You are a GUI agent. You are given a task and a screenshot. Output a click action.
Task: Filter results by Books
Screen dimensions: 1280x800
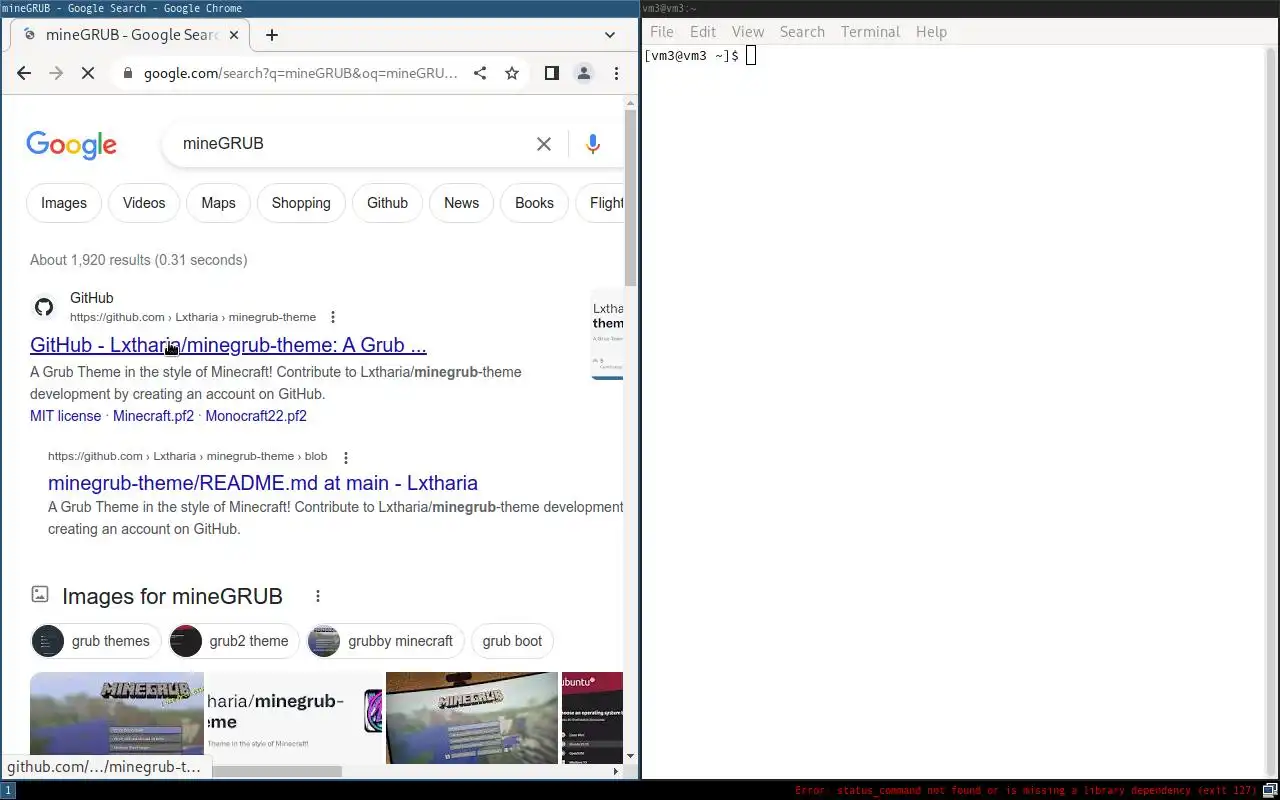tap(534, 203)
